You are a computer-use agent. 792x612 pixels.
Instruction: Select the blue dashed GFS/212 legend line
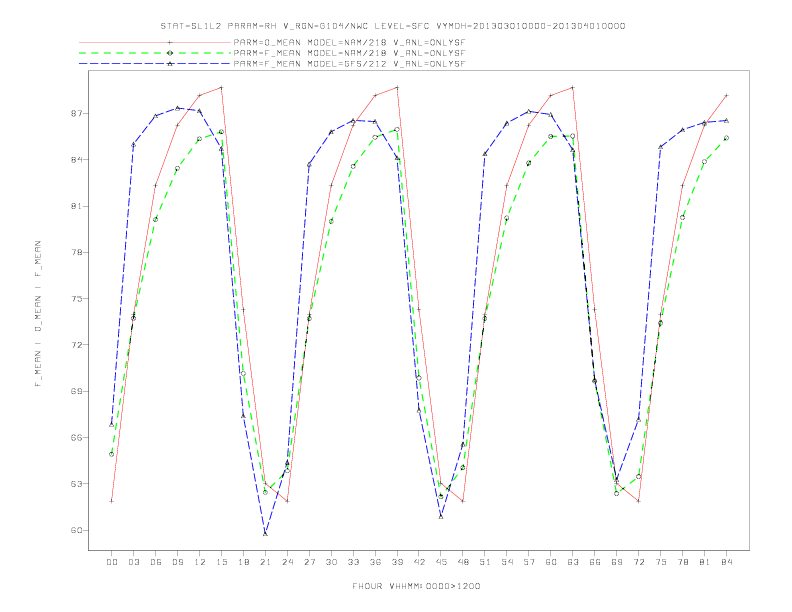pos(155,64)
